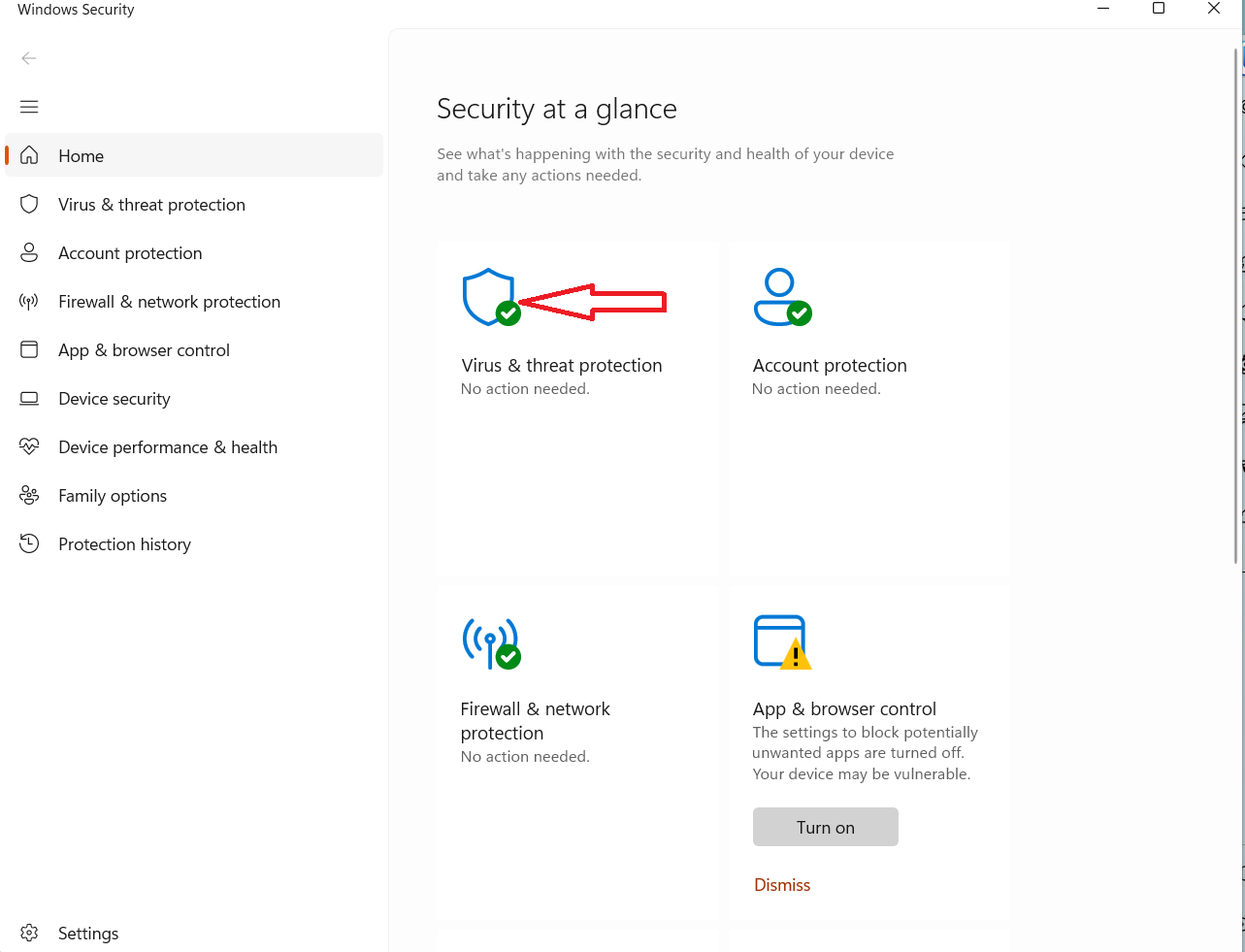Open Settings gear at bottom left
This screenshot has width=1245, height=952.
[x=29, y=933]
